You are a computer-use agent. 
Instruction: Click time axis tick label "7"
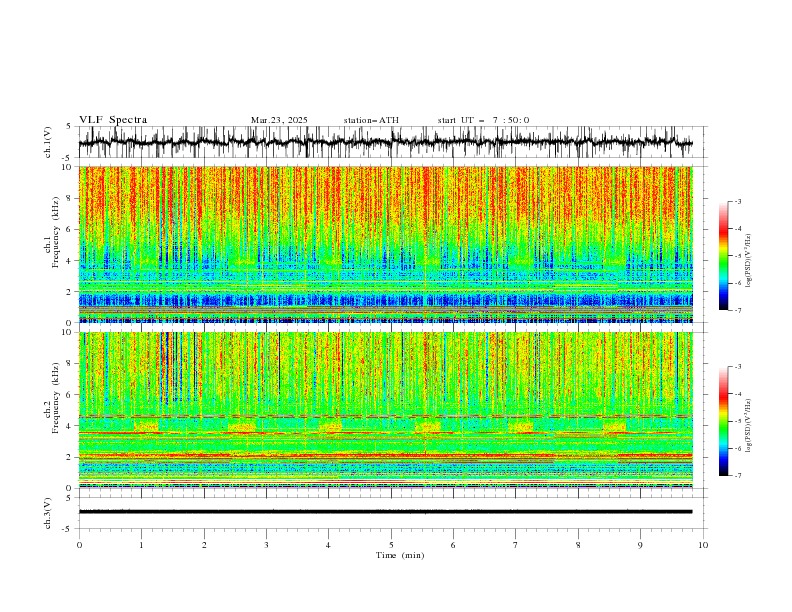pos(515,545)
